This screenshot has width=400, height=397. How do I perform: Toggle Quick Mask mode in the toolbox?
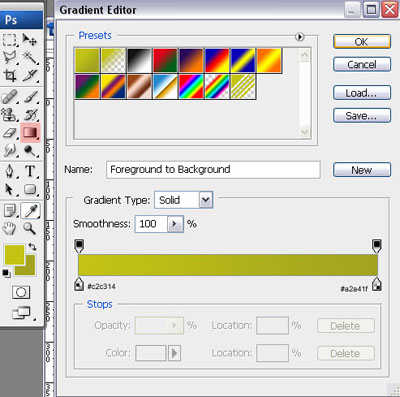pyautogui.click(x=21, y=293)
